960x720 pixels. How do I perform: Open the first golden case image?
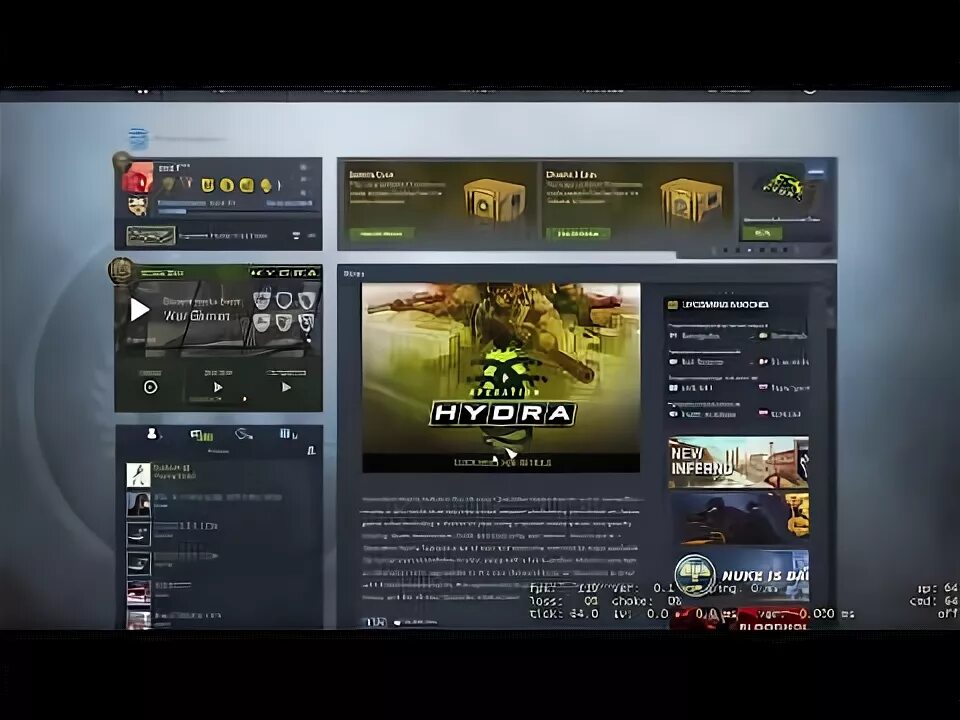click(x=493, y=201)
